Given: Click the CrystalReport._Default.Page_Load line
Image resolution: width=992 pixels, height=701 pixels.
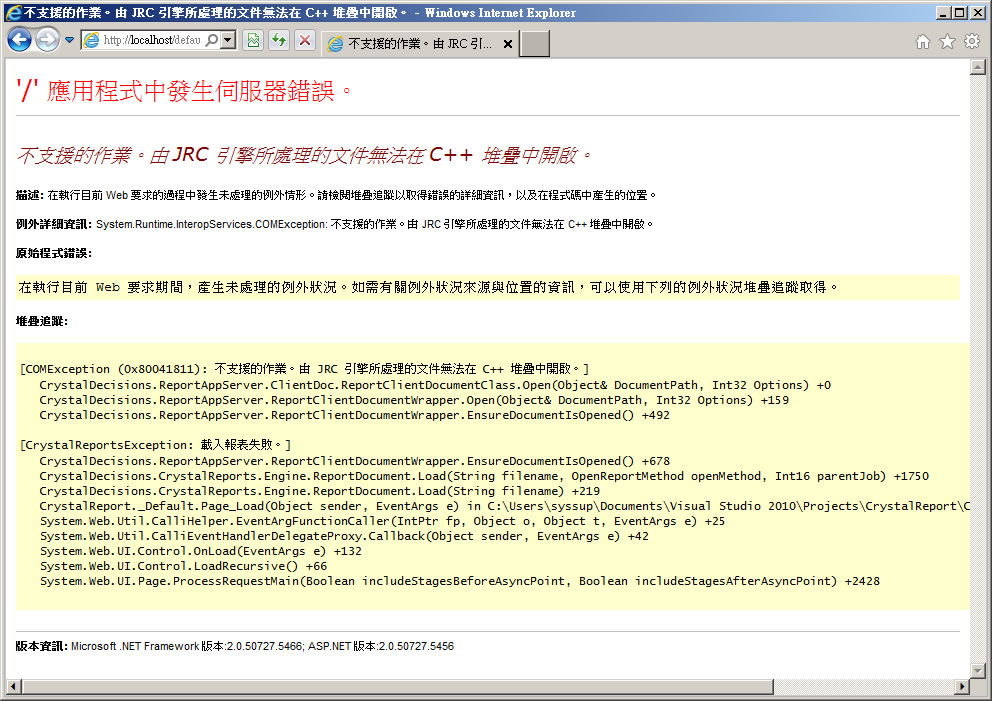Looking at the screenshot, I should pyautogui.click(x=504, y=506).
